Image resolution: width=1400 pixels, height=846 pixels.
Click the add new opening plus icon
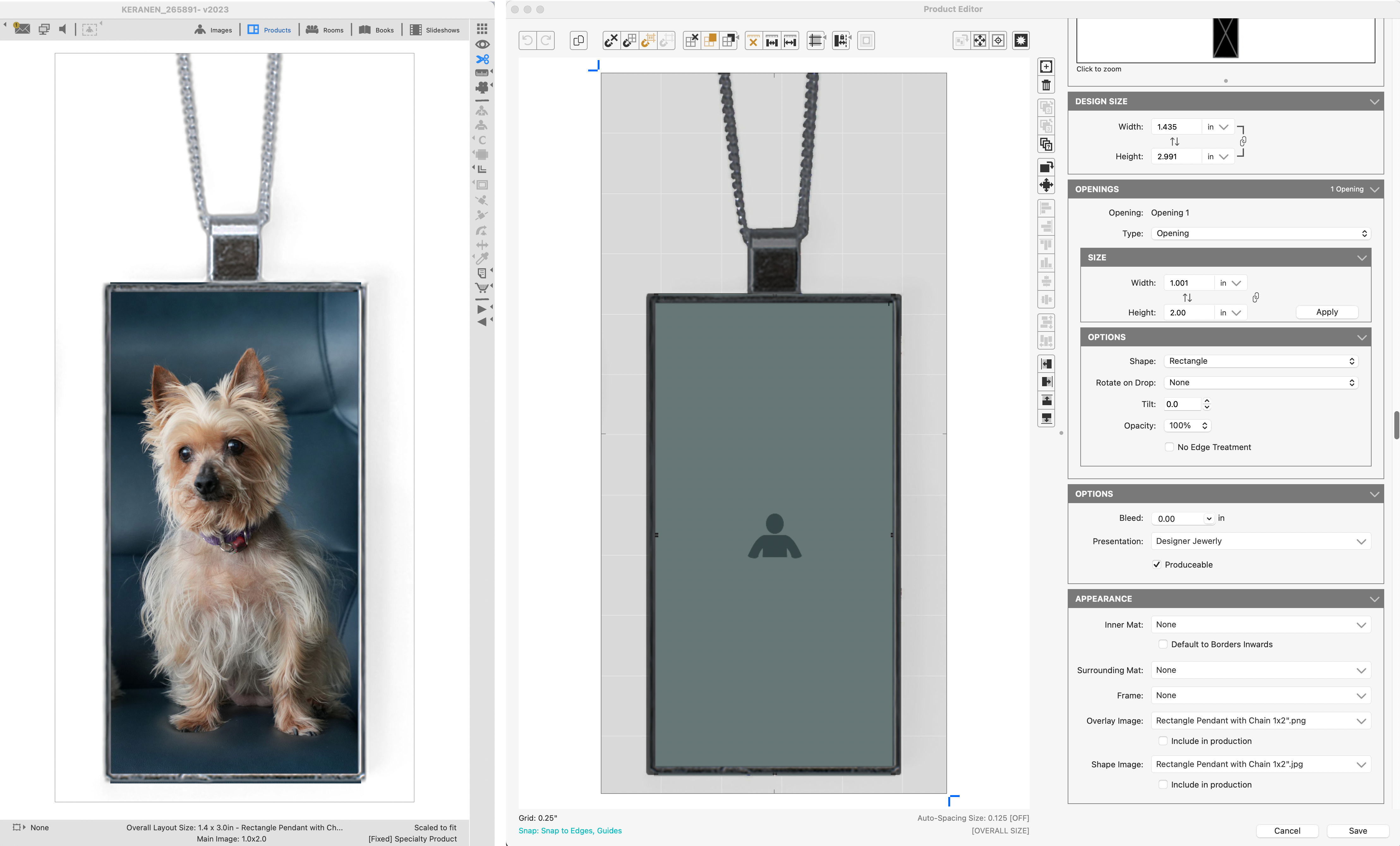(x=1046, y=66)
